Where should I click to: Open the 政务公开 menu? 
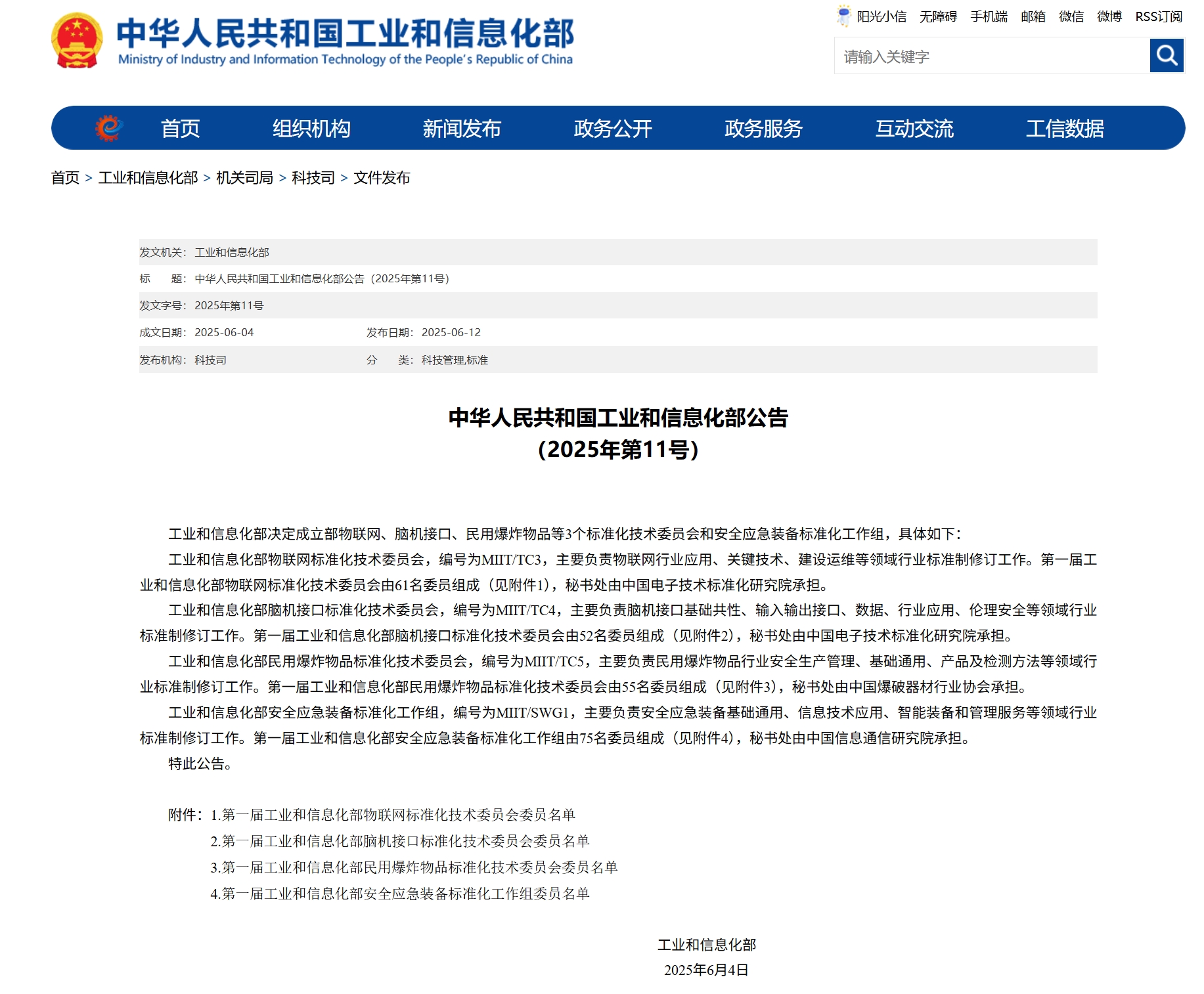(x=613, y=129)
